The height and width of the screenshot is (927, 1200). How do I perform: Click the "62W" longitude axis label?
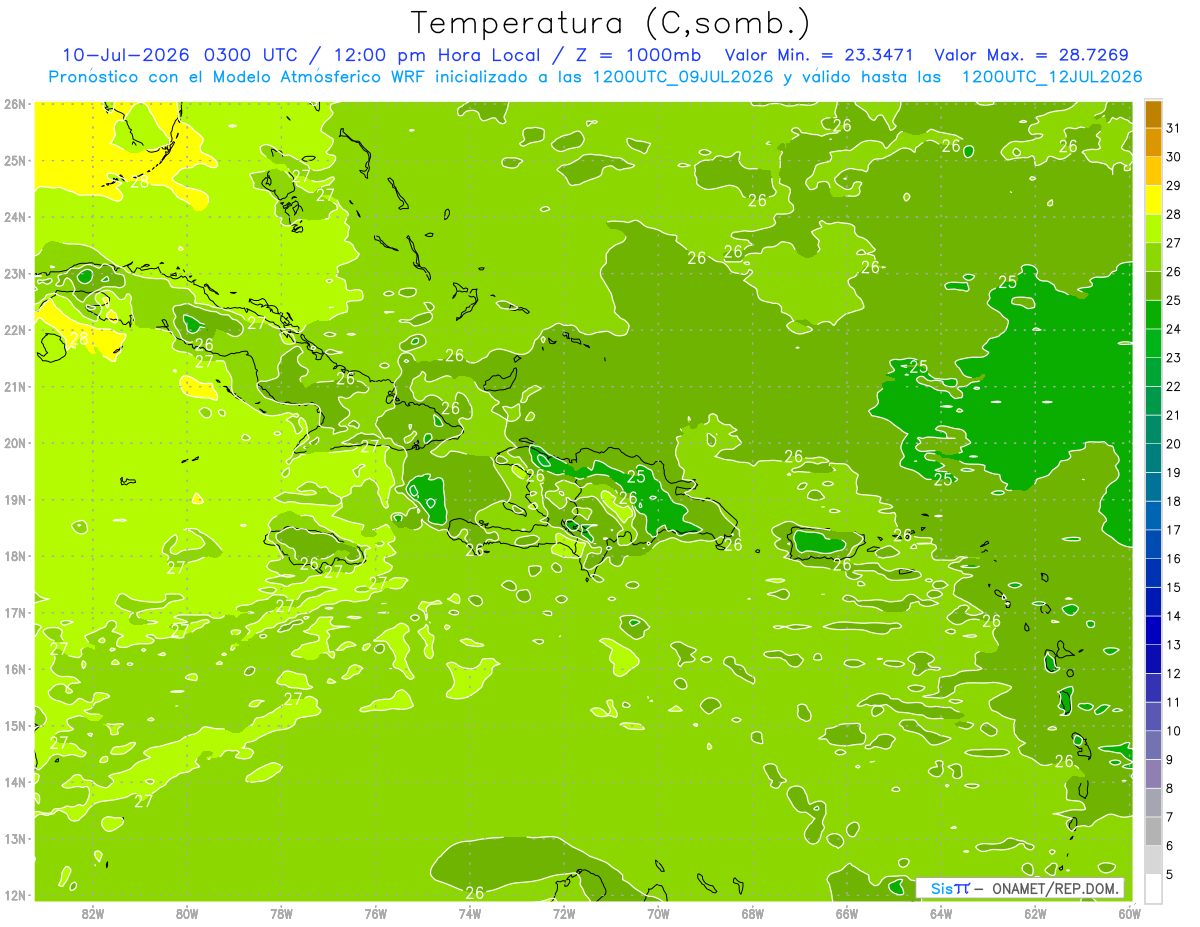(1035, 913)
